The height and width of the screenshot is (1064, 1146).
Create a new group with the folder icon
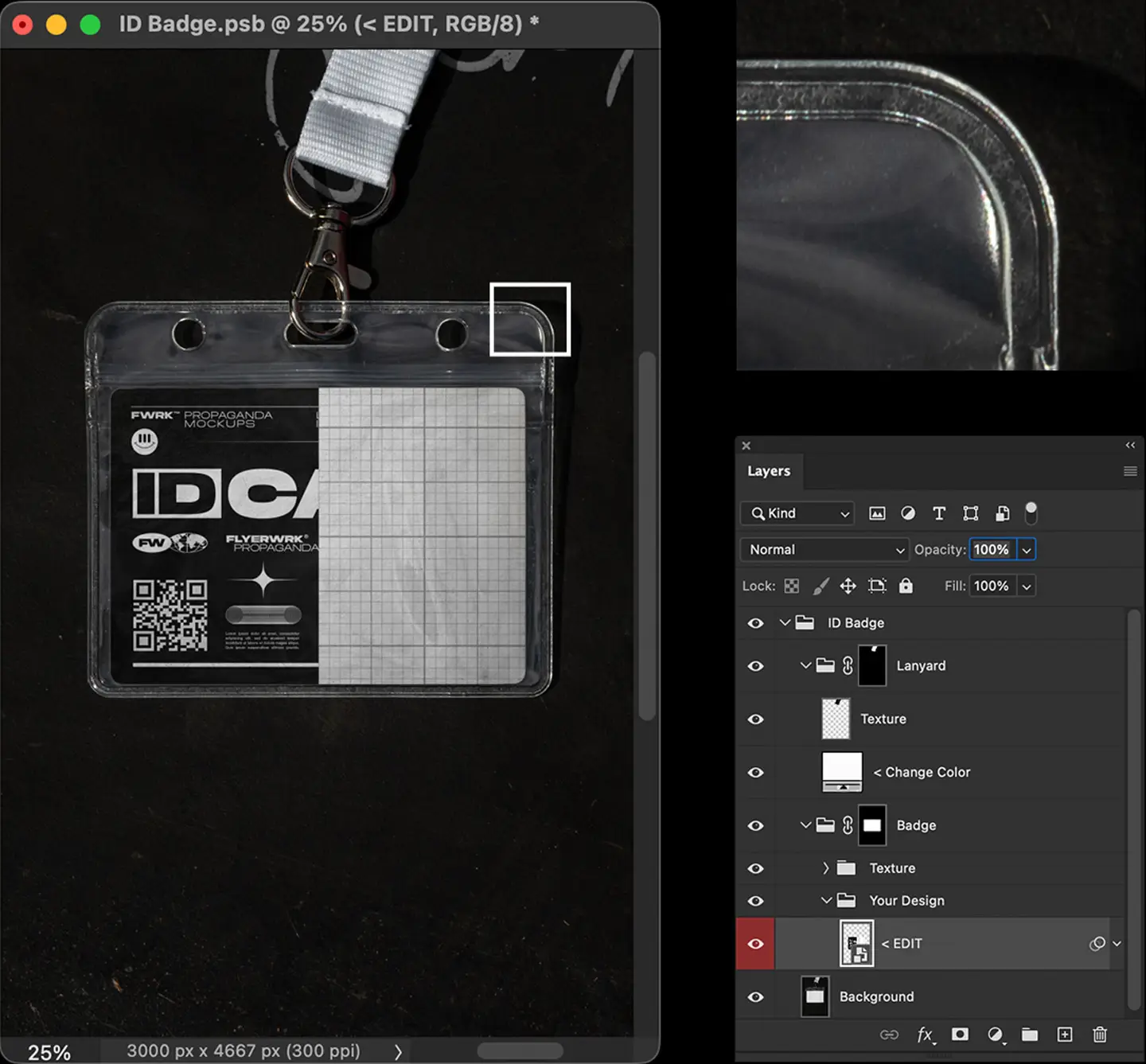pos(1030,1035)
